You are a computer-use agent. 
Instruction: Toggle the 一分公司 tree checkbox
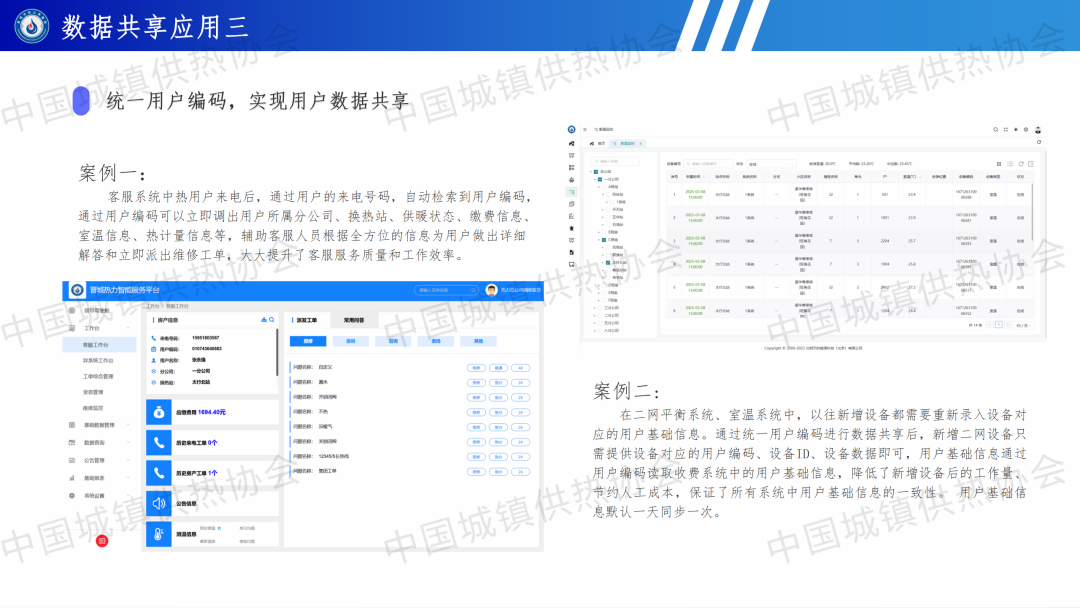click(x=598, y=178)
